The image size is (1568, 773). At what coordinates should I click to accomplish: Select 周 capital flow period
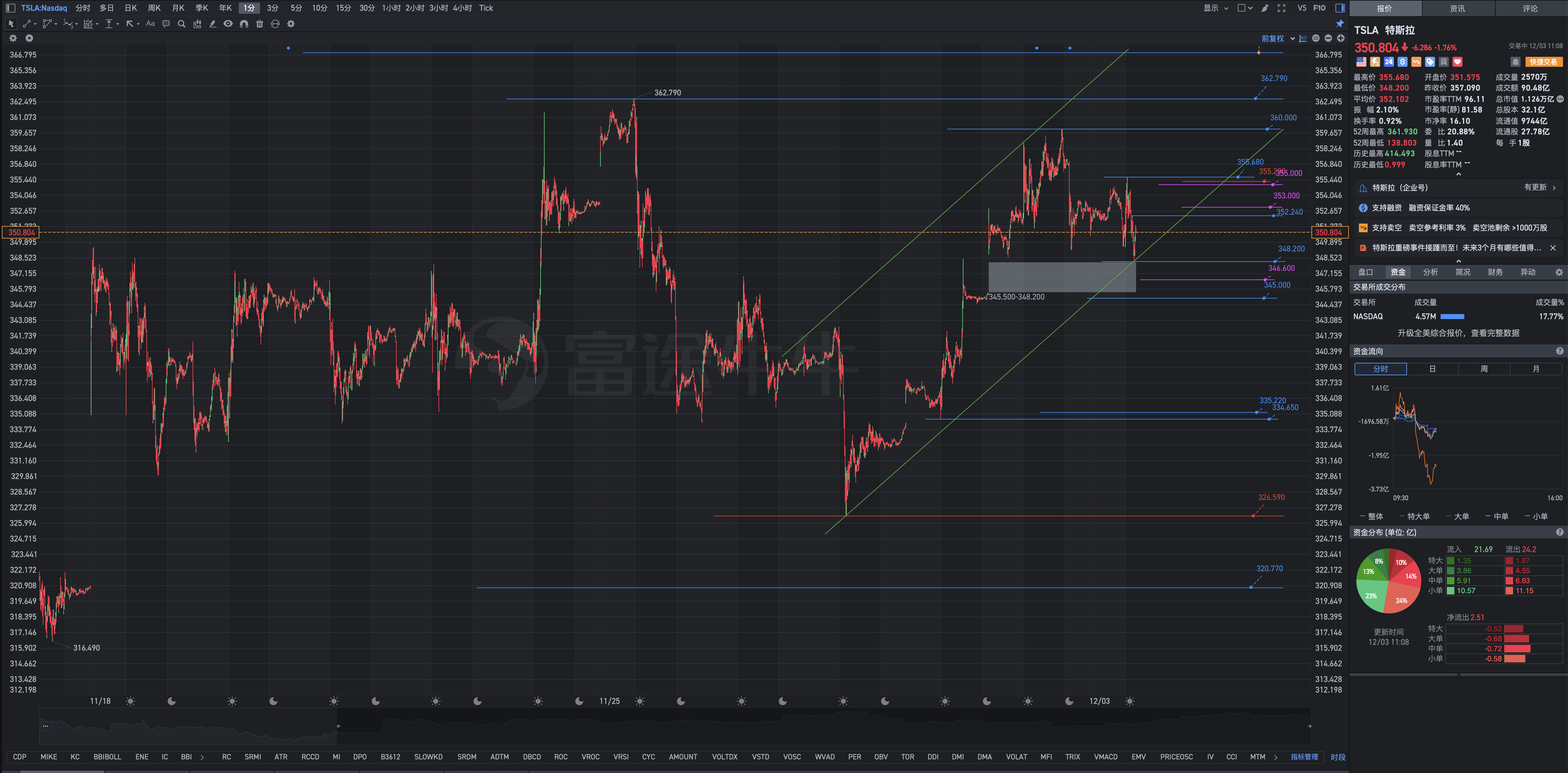[x=1484, y=369]
